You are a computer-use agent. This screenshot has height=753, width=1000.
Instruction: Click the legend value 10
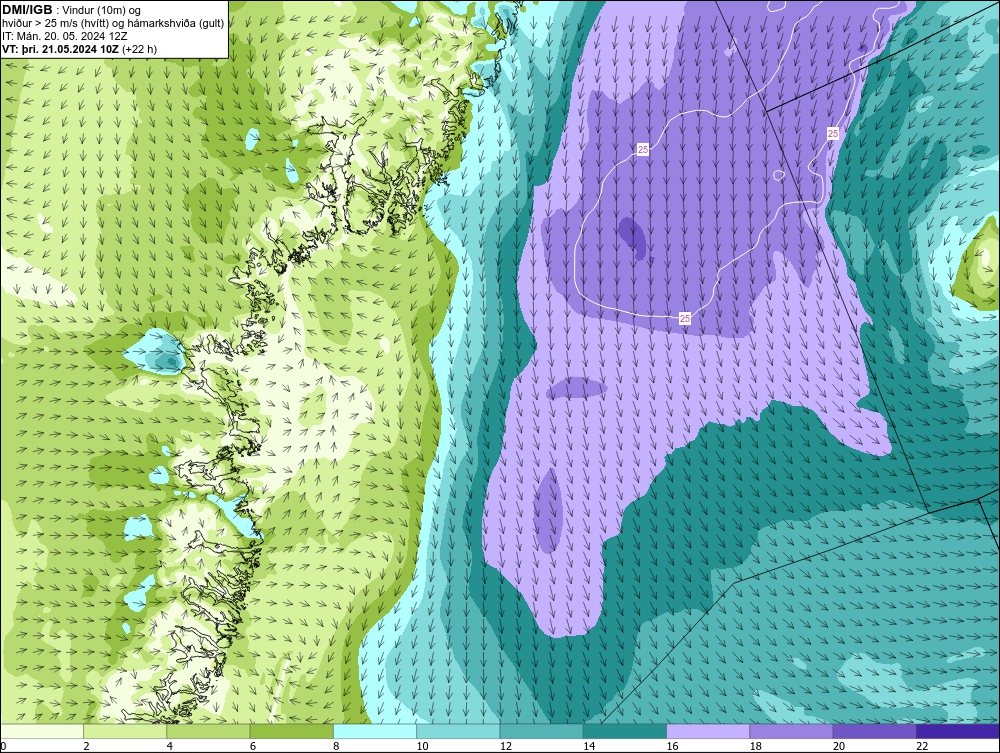(x=422, y=746)
